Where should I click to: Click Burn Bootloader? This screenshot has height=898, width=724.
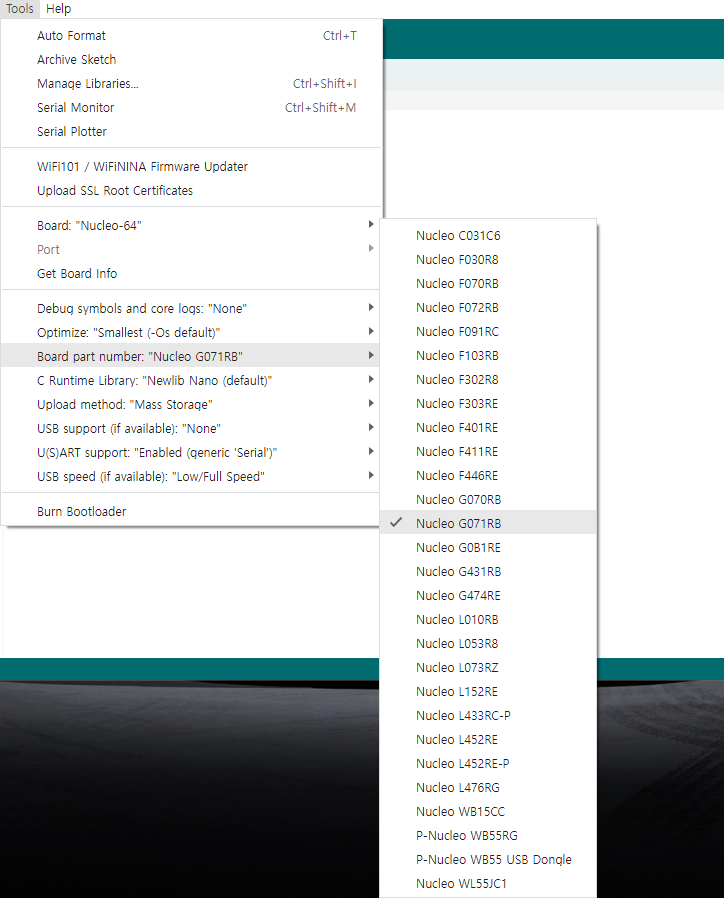pyautogui.click(x=191, y=512)
